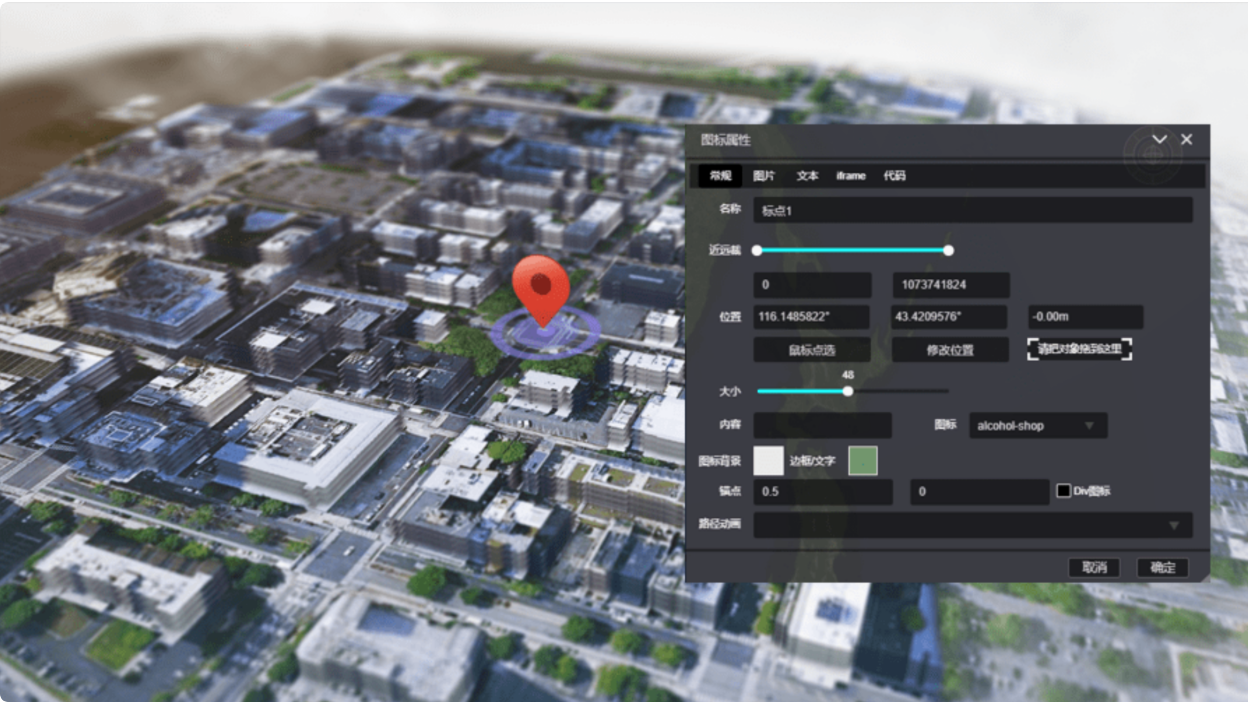Open the green 边框/文字 color swatch
The height and width of the screenshot is (702, 1248).
pyautogui.click(x=862, y=460)
